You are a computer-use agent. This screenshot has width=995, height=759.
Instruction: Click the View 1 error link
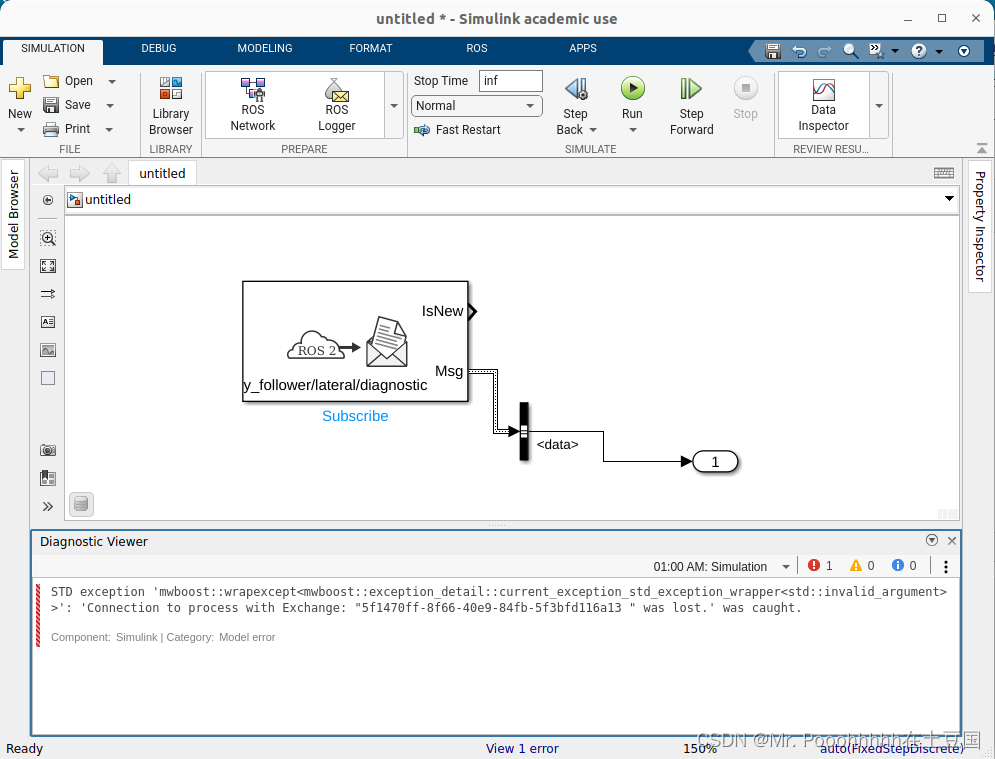[x=522, y=748]
